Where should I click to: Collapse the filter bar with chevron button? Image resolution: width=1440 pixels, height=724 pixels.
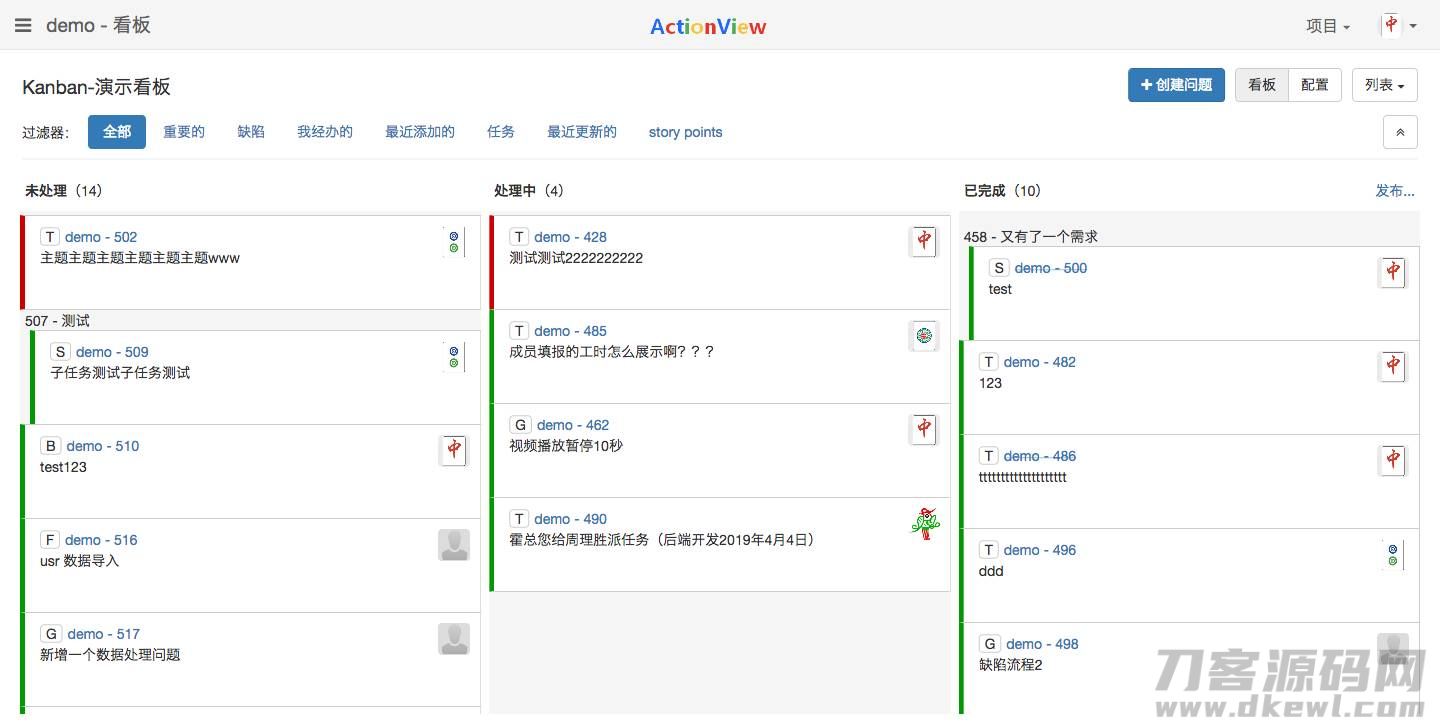pos(1400,132)
